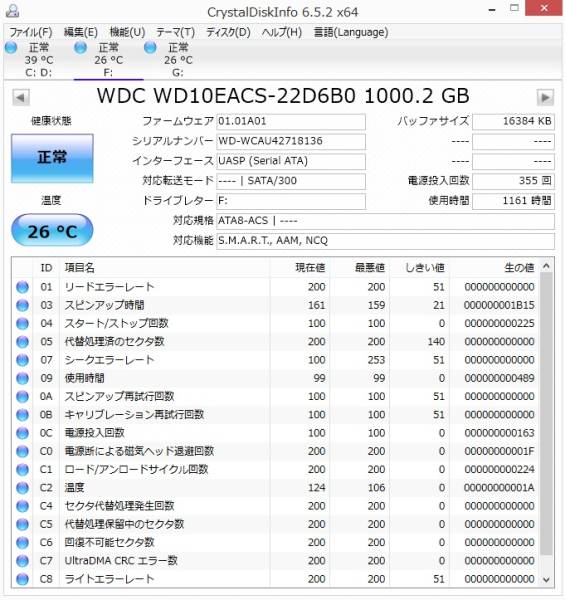The width and height of the screenshot is (565, 600).
Task: Click status icon for attribute C8 ライトエラーレート
Action: coord(23,579)
